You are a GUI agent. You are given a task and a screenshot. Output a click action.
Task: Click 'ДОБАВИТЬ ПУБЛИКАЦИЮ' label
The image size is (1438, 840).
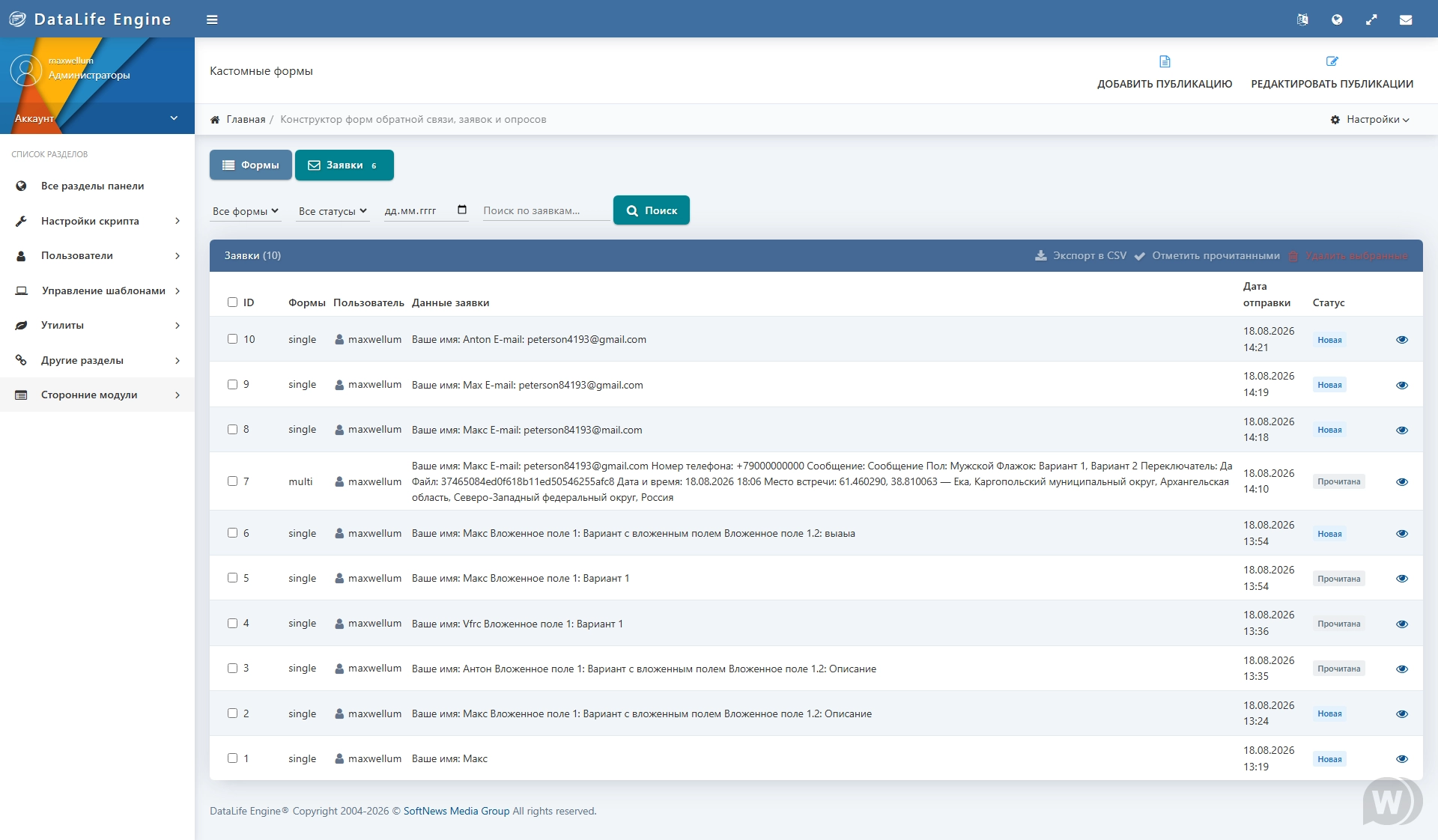[x=1165, y=84]
